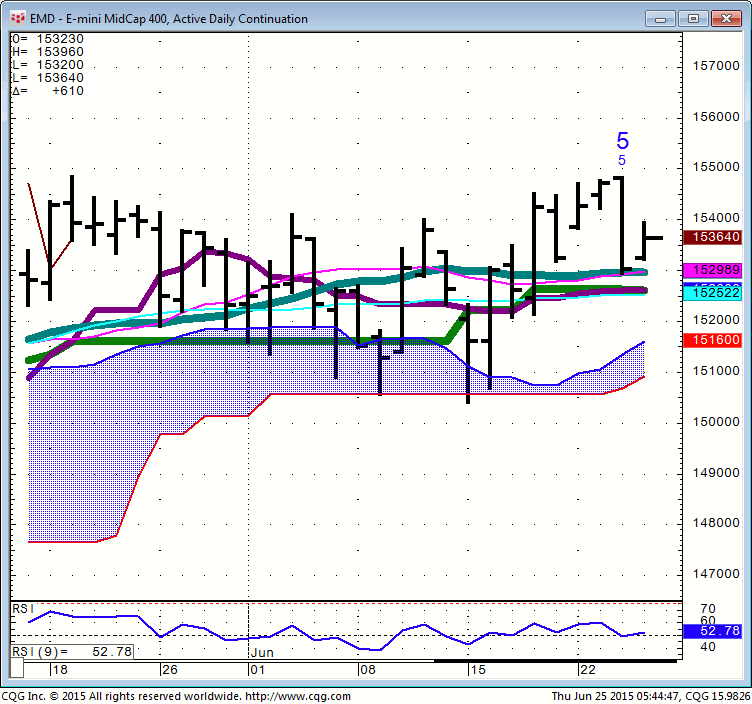Click the blue RSI value 52.78 marker
This screenshot has width=752, height=704.
(x=711, y=631)
